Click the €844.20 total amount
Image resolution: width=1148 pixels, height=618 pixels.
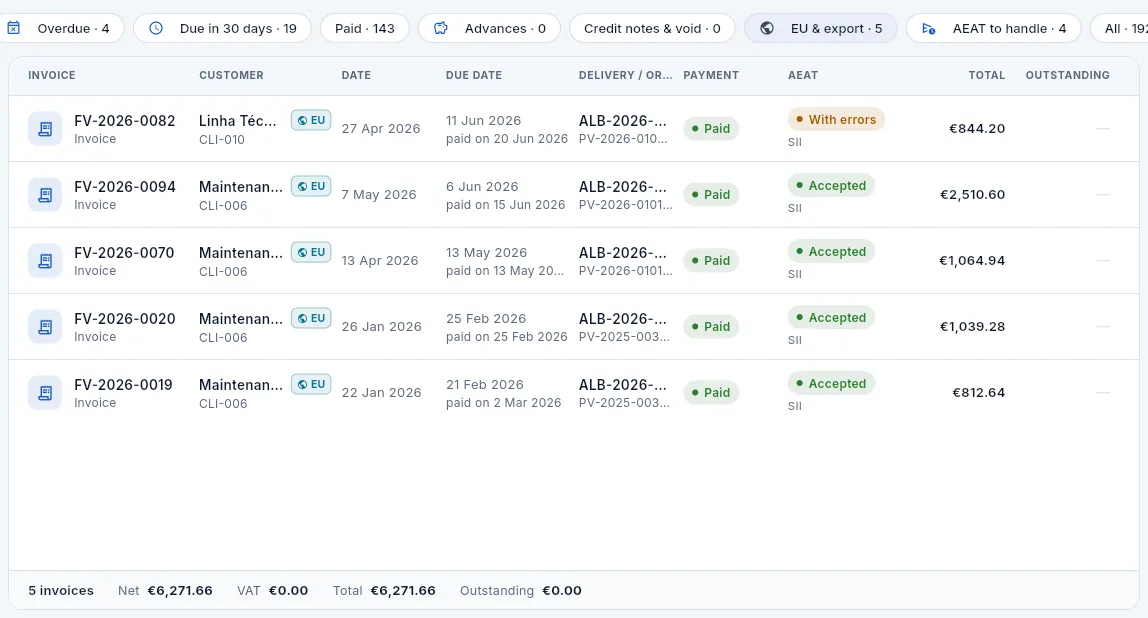[x=977, y=129]
